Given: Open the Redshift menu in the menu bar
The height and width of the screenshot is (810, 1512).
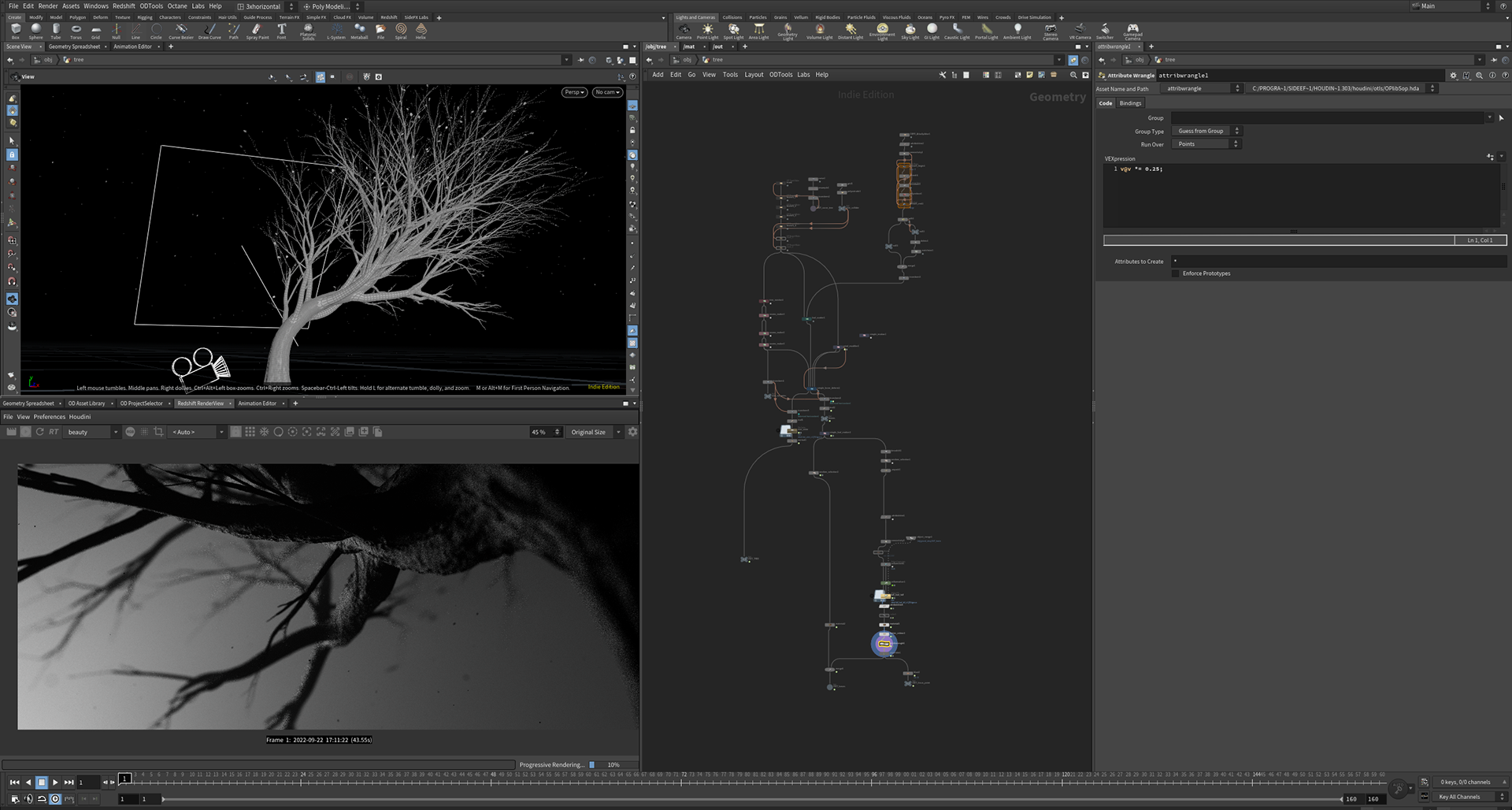Looking at the screenshot, I should point(124,6).
